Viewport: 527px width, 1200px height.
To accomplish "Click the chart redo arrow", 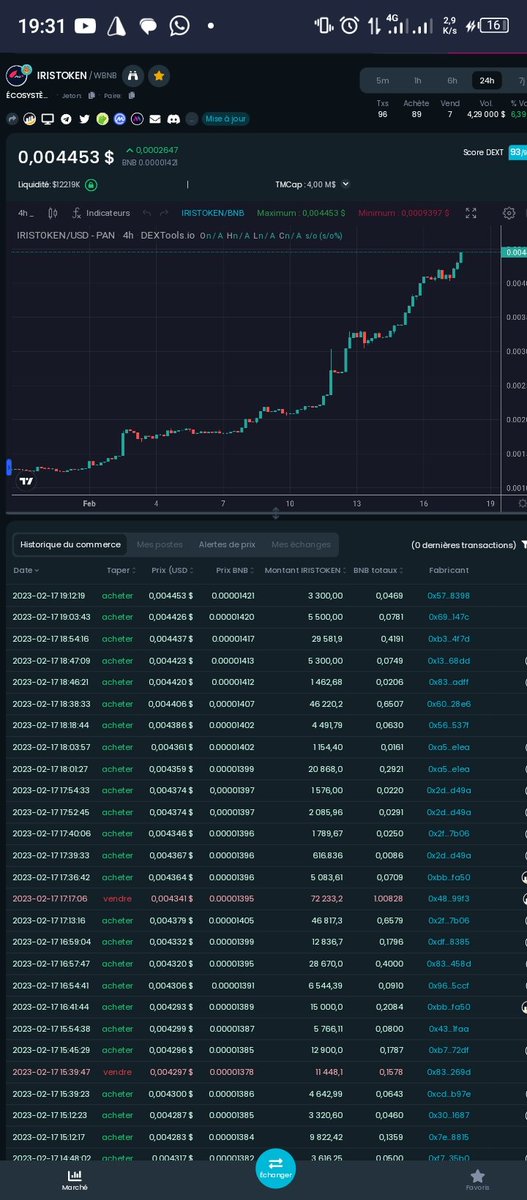I will coord(166,213).
